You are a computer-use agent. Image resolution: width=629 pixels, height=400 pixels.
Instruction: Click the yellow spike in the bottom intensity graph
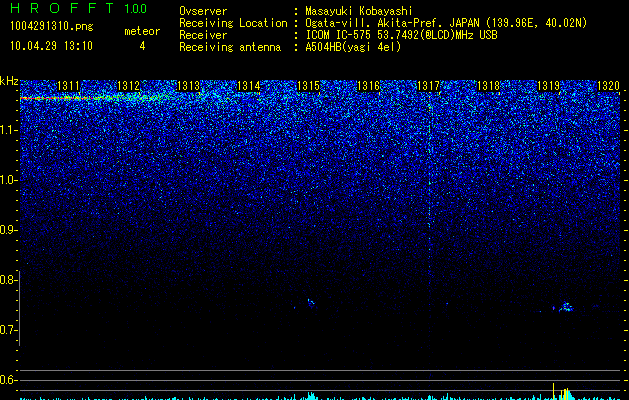pos(553,391)
